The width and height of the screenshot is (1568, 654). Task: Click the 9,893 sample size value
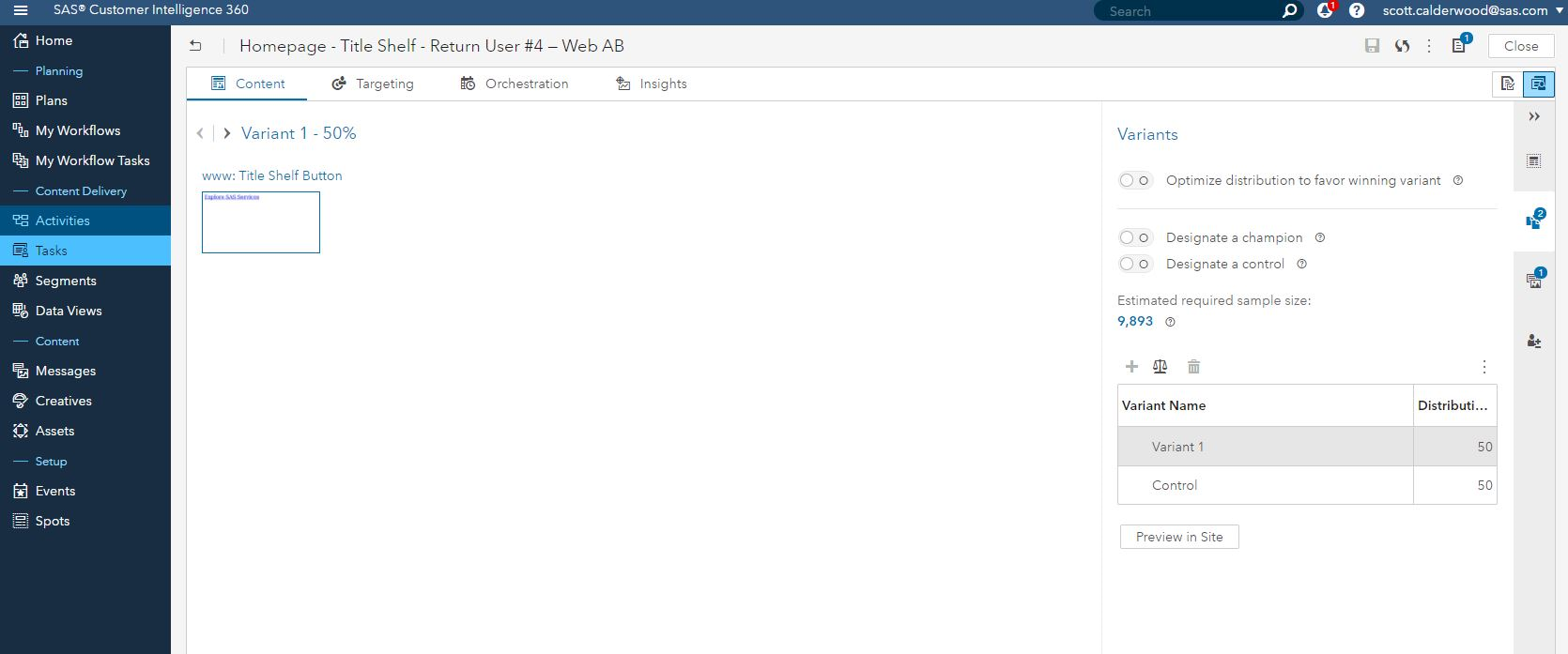point(1135,321)
